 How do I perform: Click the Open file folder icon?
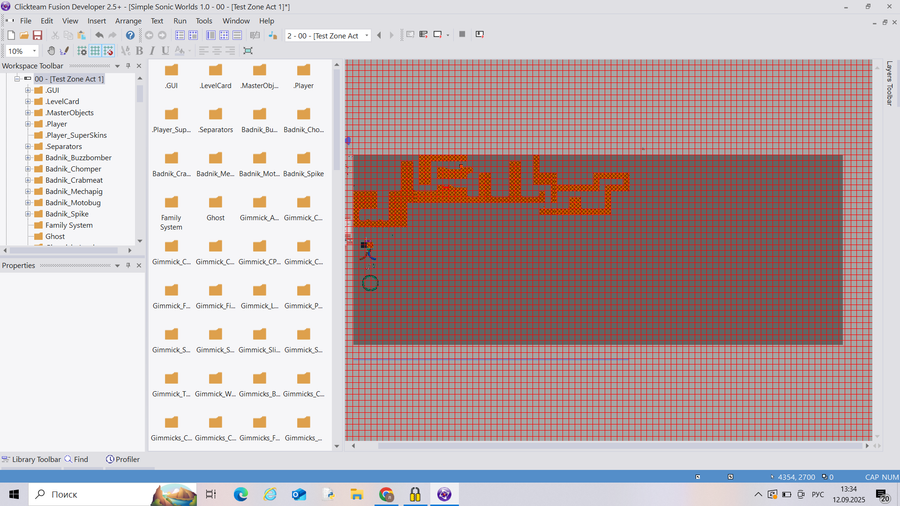pos(24,36)
